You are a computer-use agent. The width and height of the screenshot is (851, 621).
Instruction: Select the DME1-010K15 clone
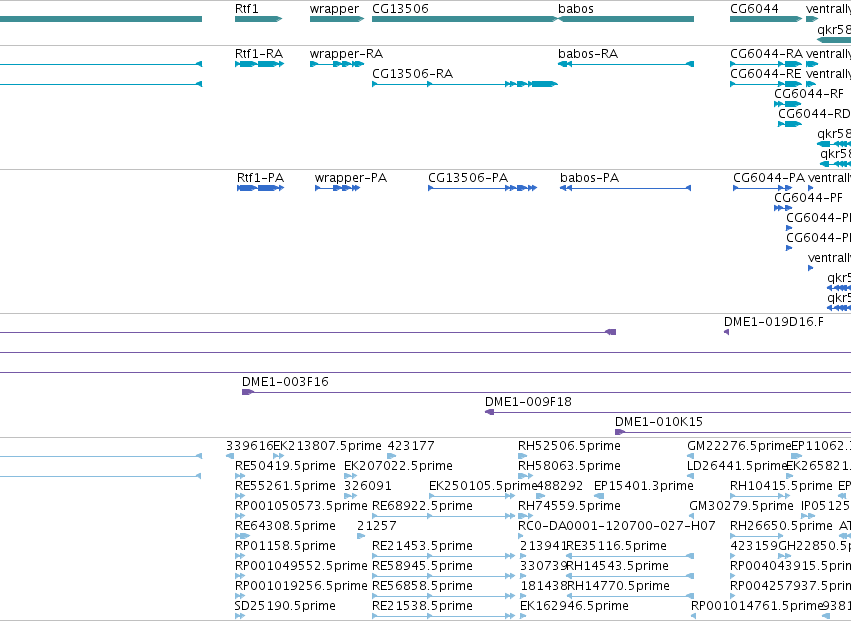[x=733, y=433]
